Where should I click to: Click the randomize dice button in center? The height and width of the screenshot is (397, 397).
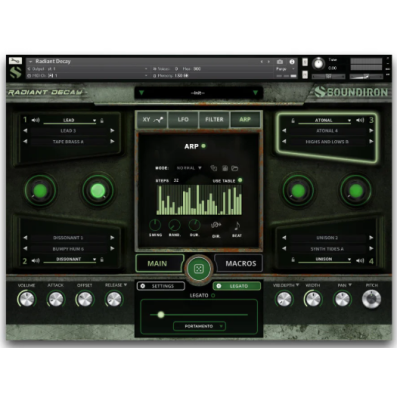[199, 269]
